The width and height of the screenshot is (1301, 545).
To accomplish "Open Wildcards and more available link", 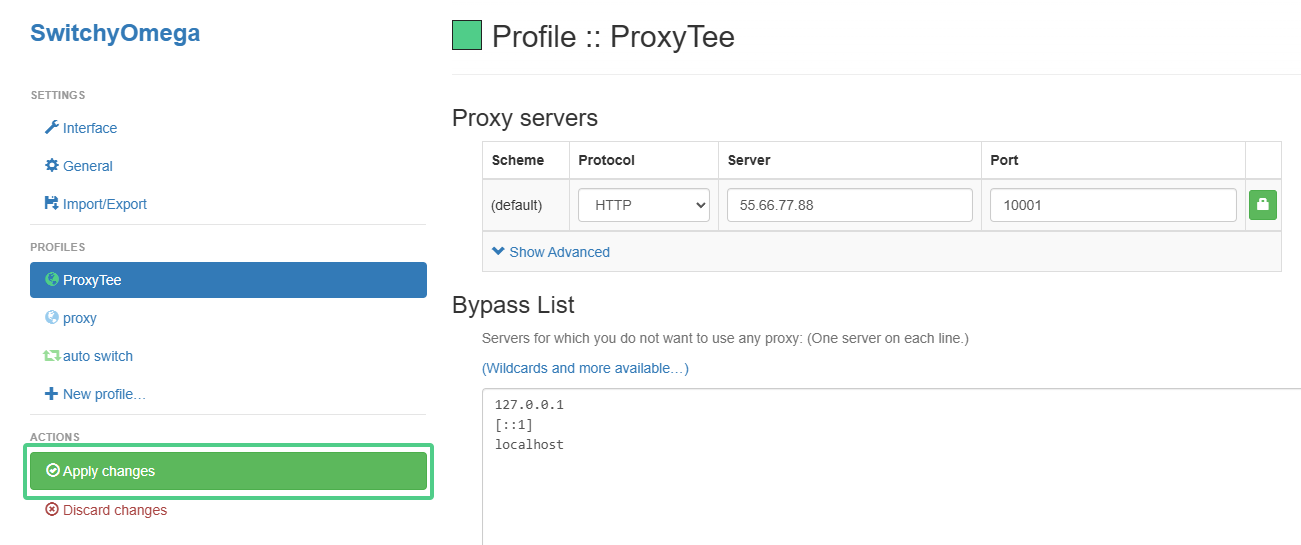I will pyautogui.click(x=585, y=368).
